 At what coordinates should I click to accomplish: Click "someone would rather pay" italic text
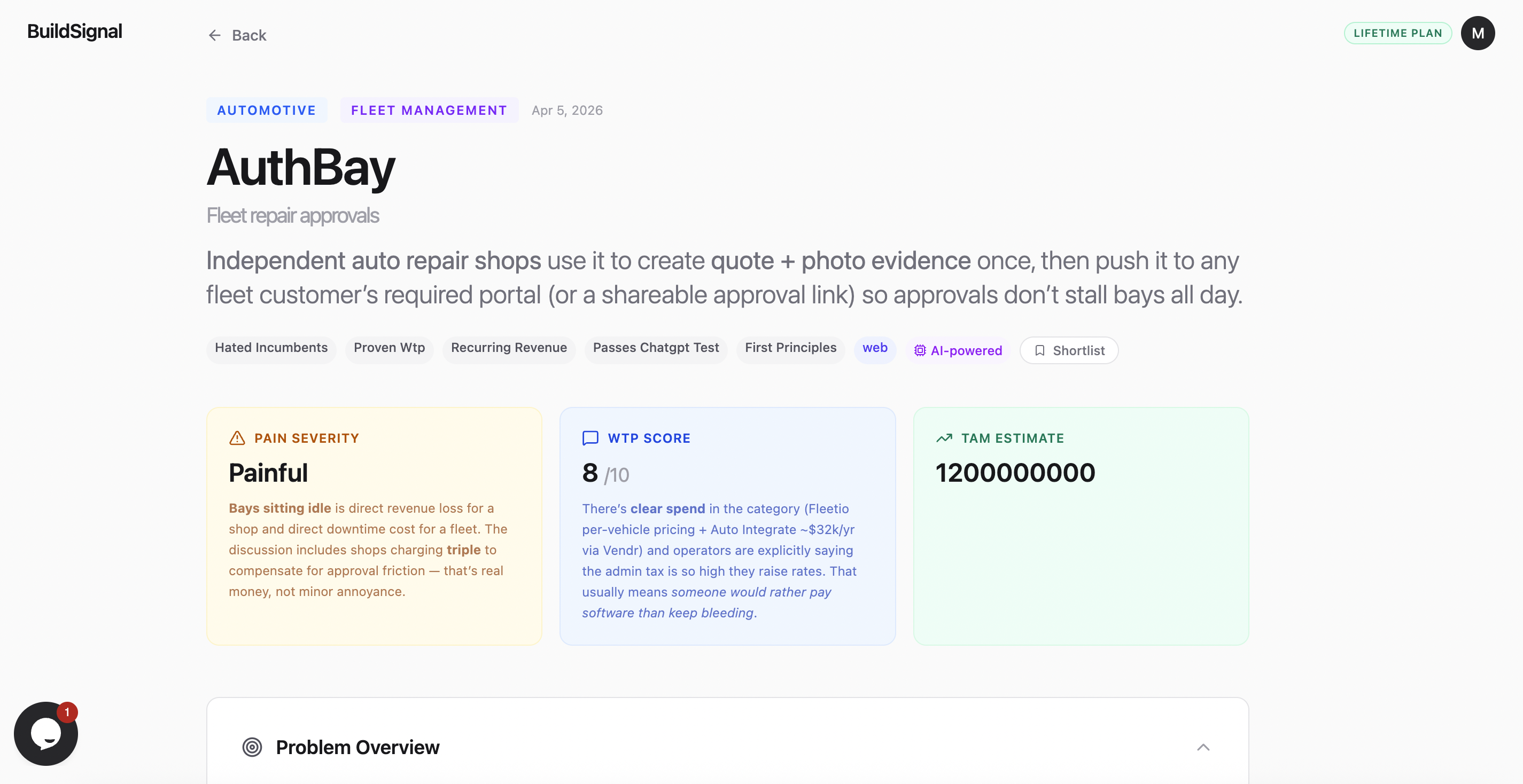click(751, 592)
